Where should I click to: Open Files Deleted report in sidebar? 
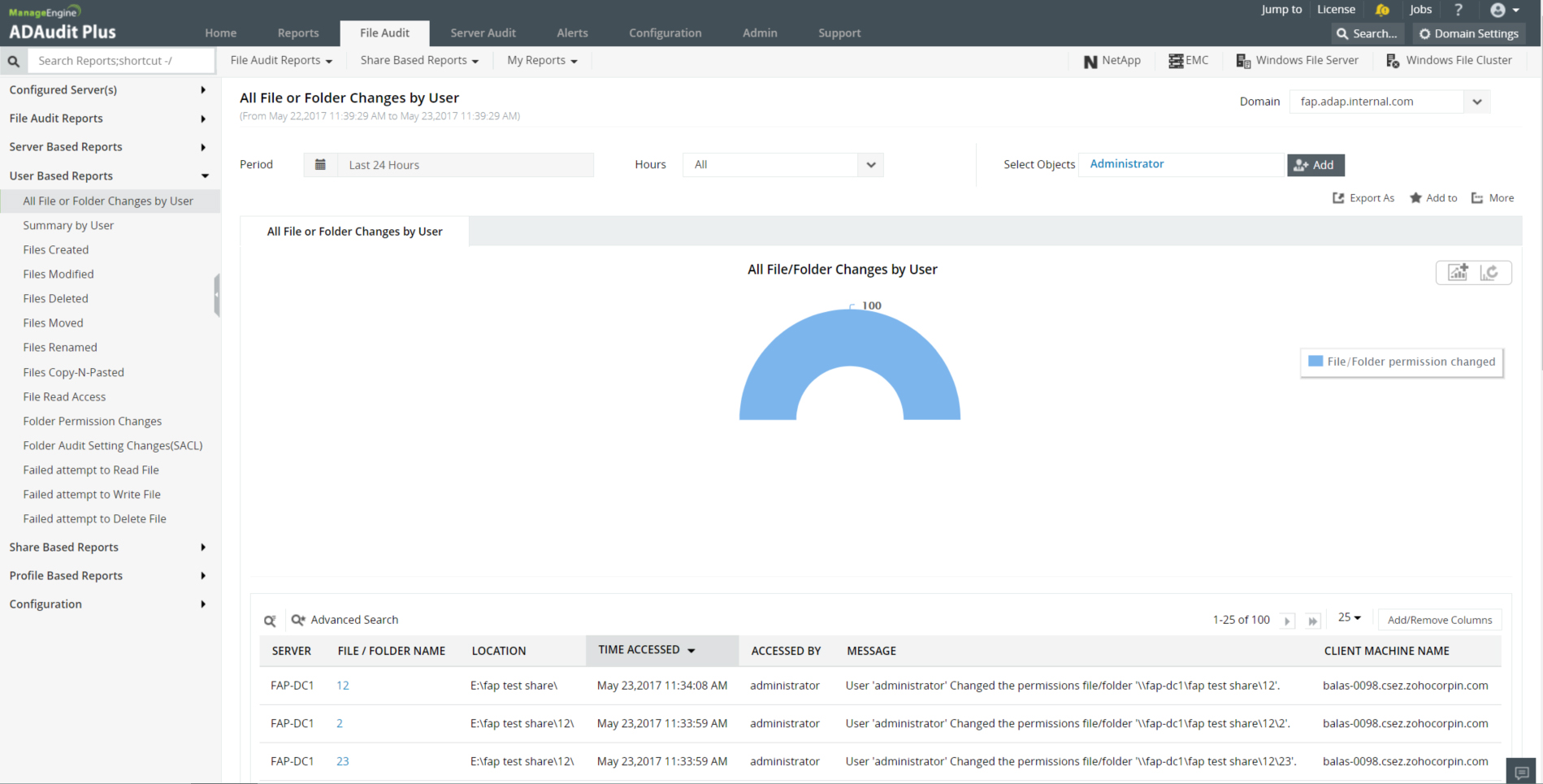[55, 298]
